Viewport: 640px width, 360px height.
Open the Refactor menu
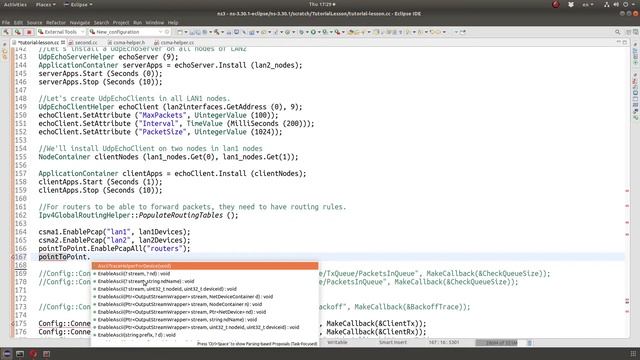tap(56, 22)
